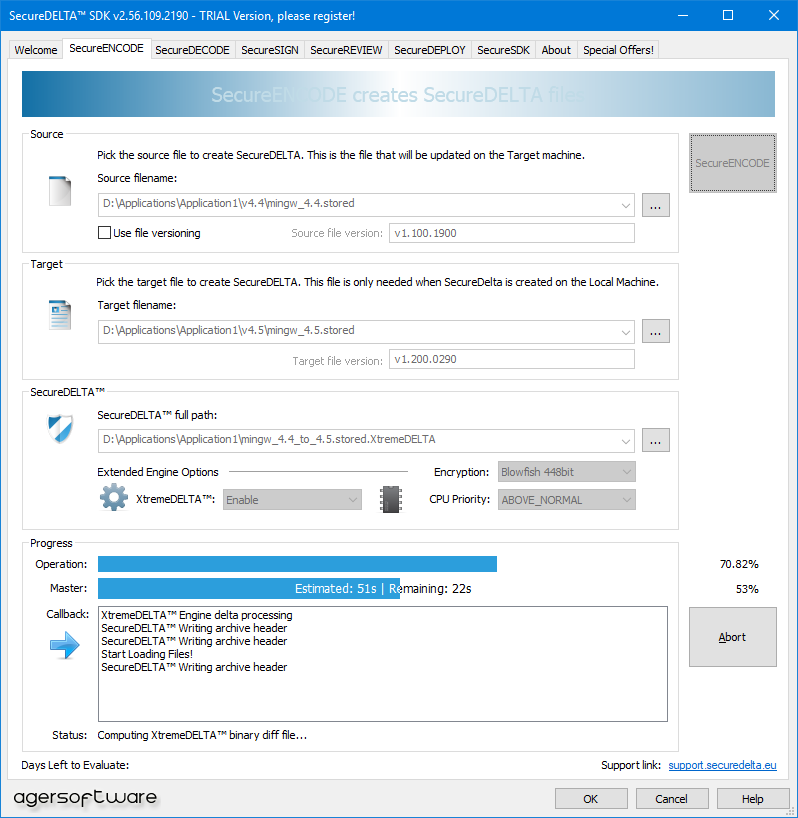Close the SecureDELTA SDK window
The image size is (798, 818).
tap(774, 16)
